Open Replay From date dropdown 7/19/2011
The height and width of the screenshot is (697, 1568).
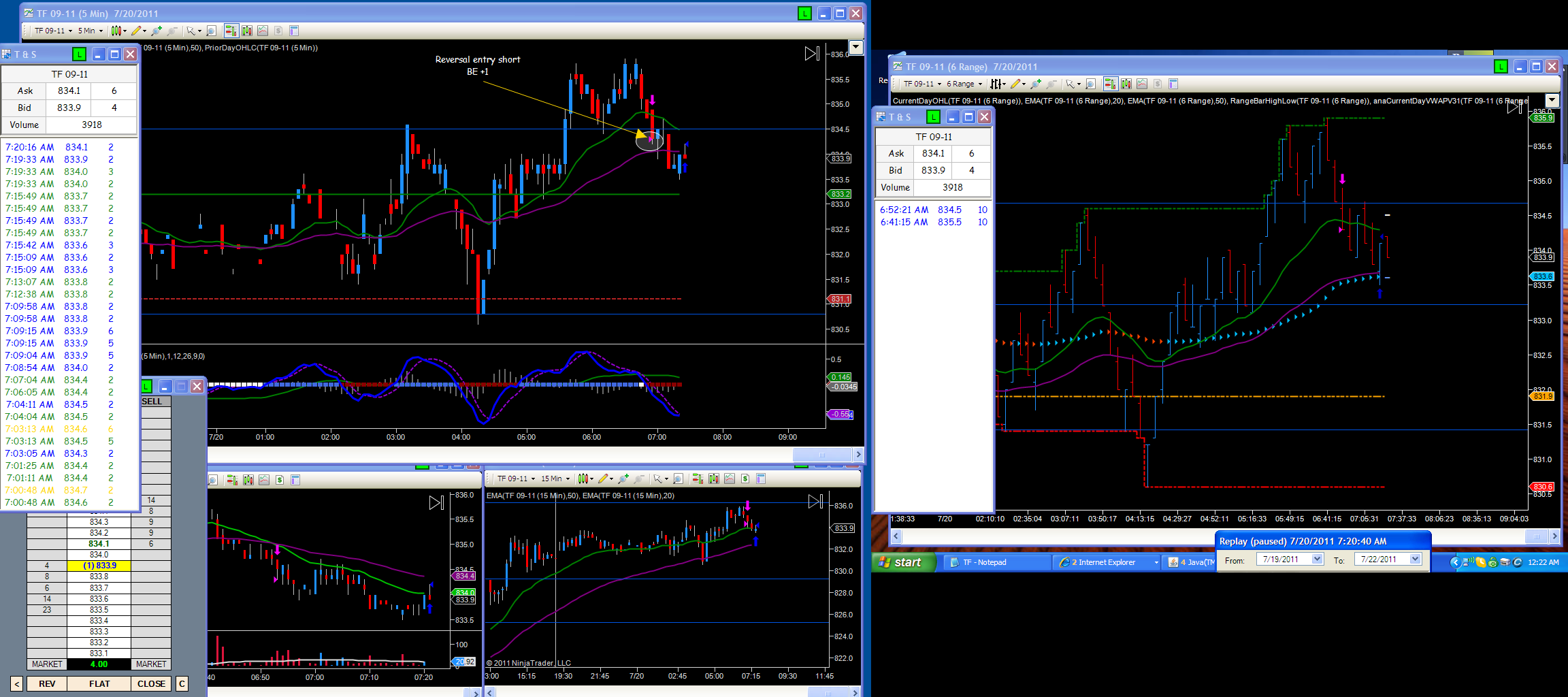click(x=1317, y=560)
